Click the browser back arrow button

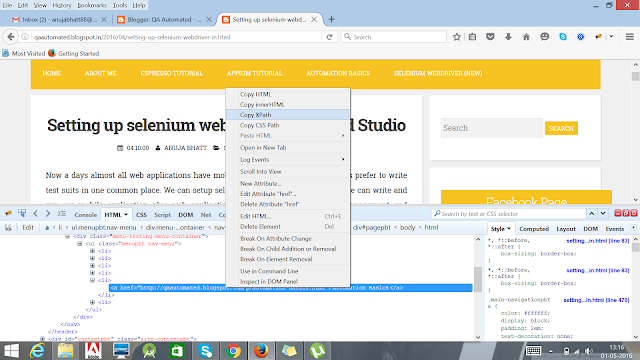click(x=11, y=37)
